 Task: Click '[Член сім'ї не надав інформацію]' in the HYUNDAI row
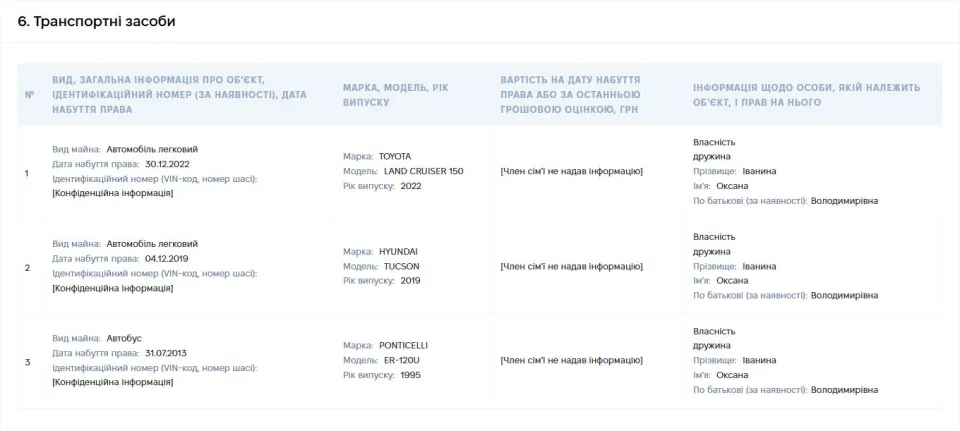571,266
